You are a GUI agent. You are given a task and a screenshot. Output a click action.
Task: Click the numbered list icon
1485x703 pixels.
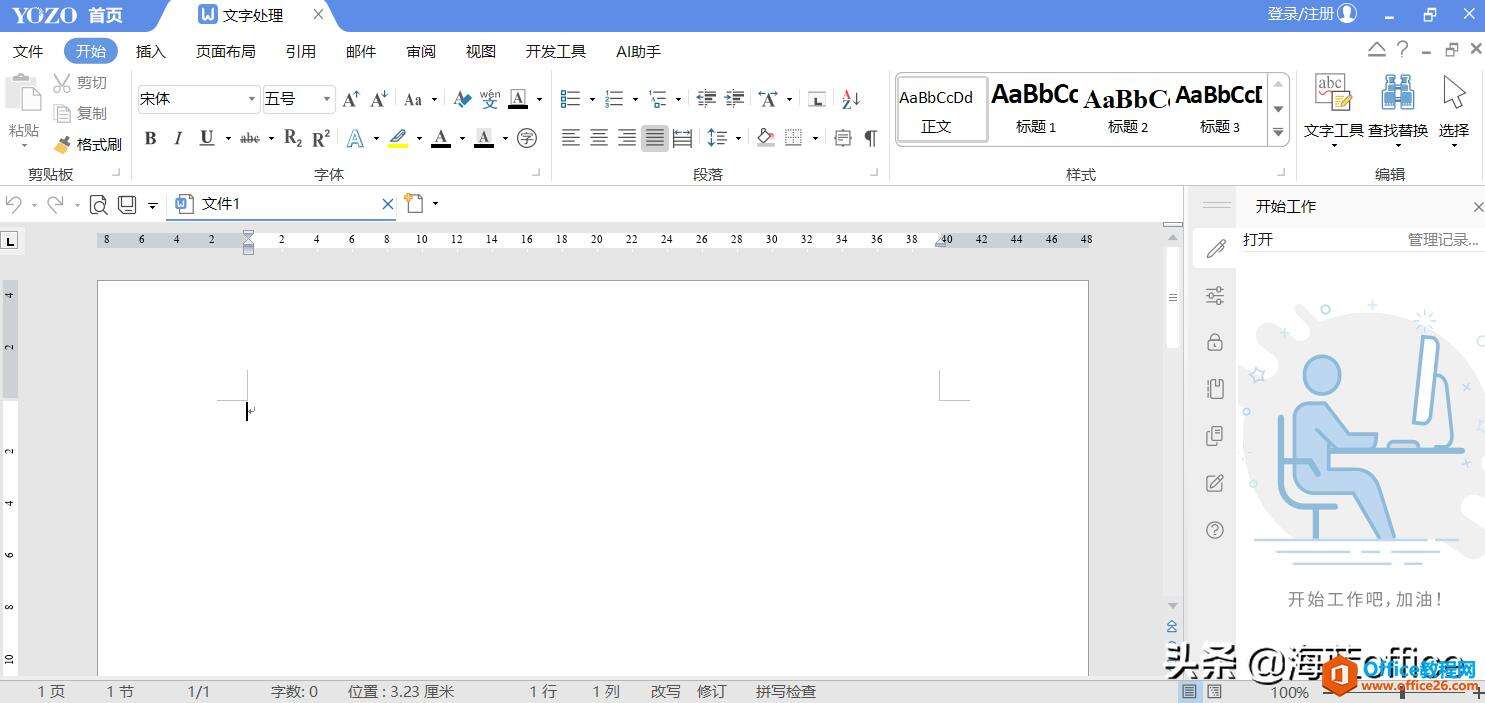[x=614, y=99]
